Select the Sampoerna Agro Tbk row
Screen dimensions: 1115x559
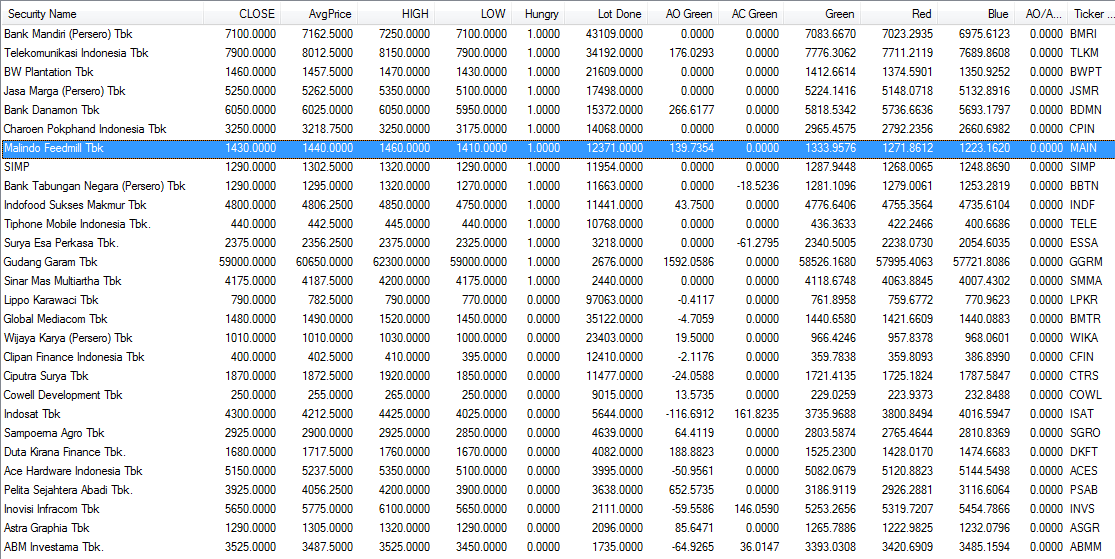tap(558, 432)
